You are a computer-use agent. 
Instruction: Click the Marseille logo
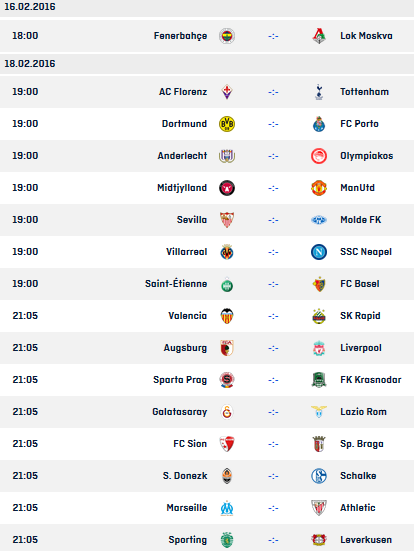tap(227, 508)
